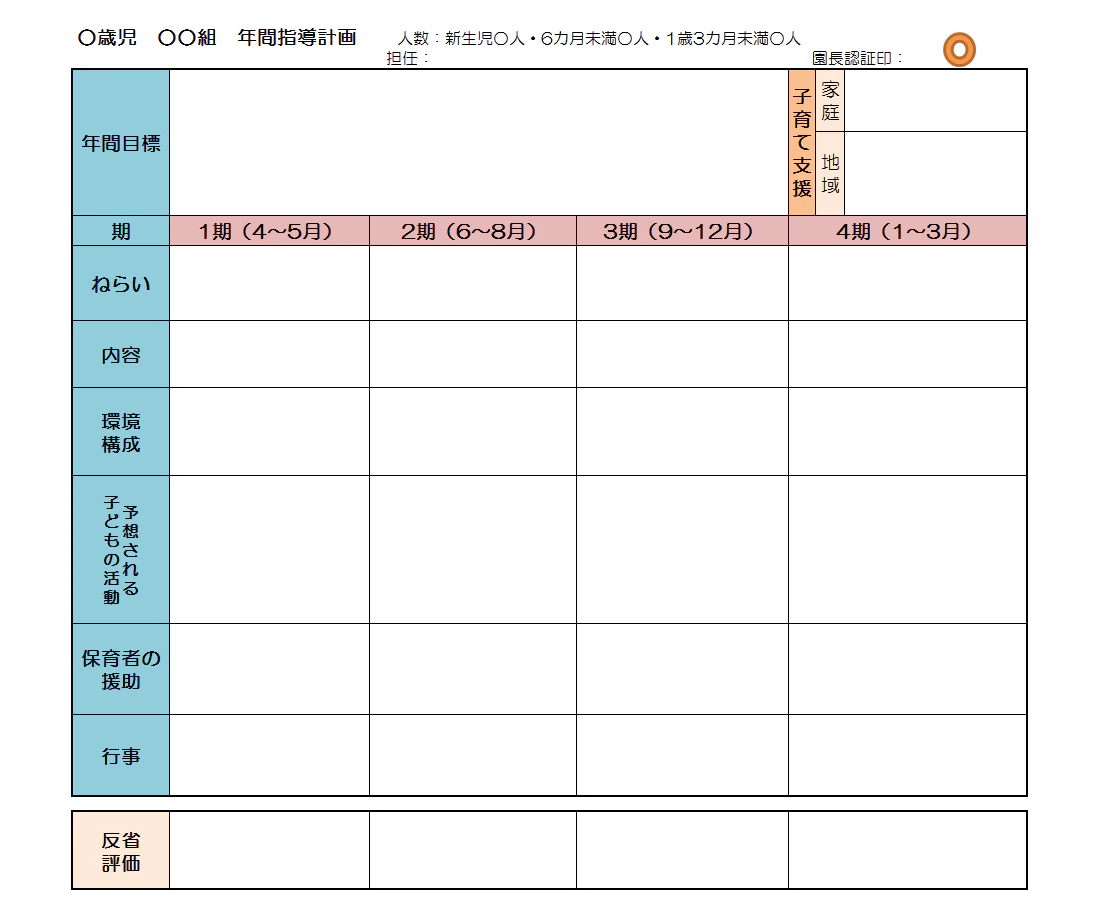Select the 期 header cell
This screenshot has width=1100, height=913.
coord(121,231)
